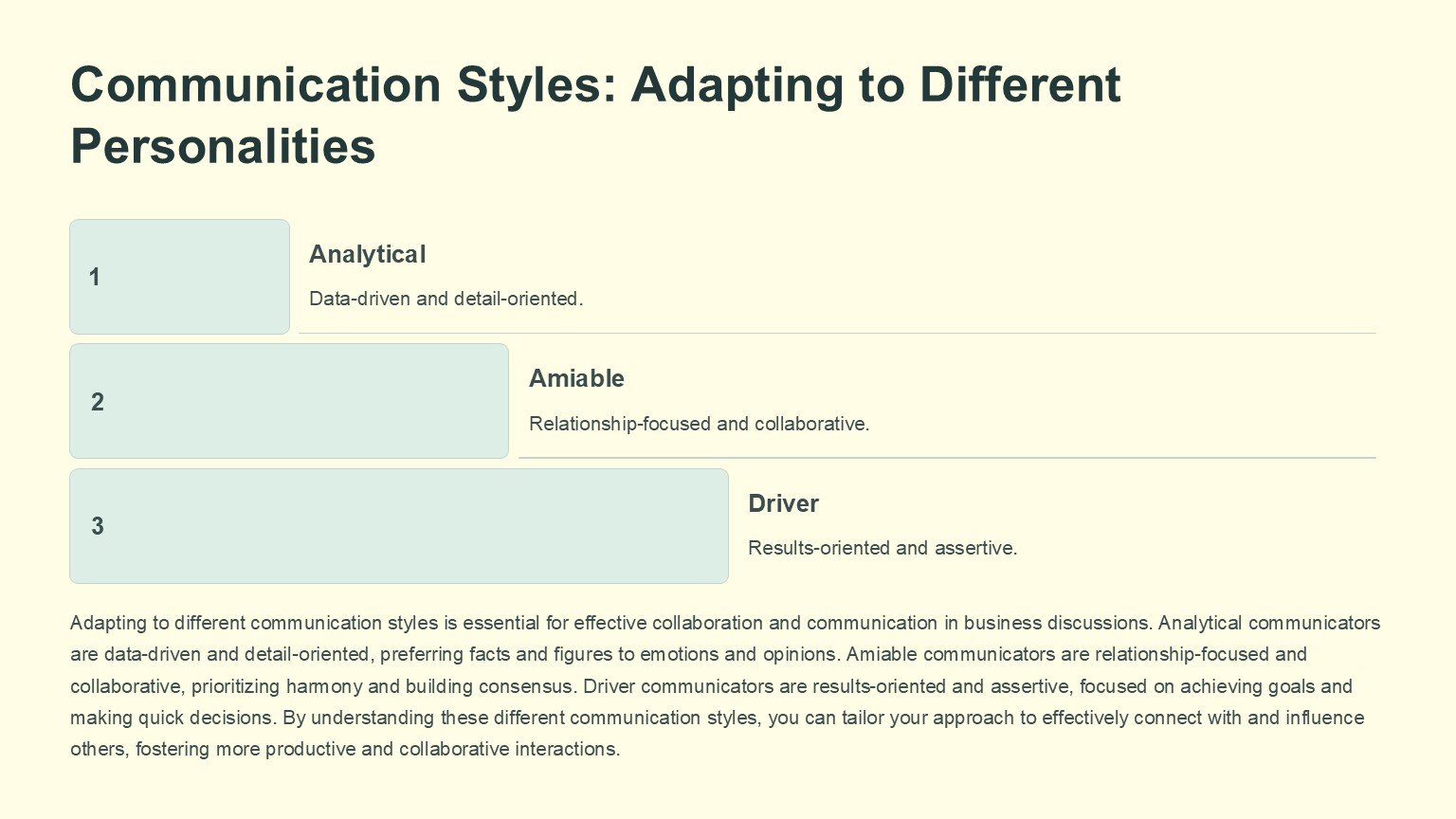Select the teal box numbered 1
1456x819 pixels.
179,277
